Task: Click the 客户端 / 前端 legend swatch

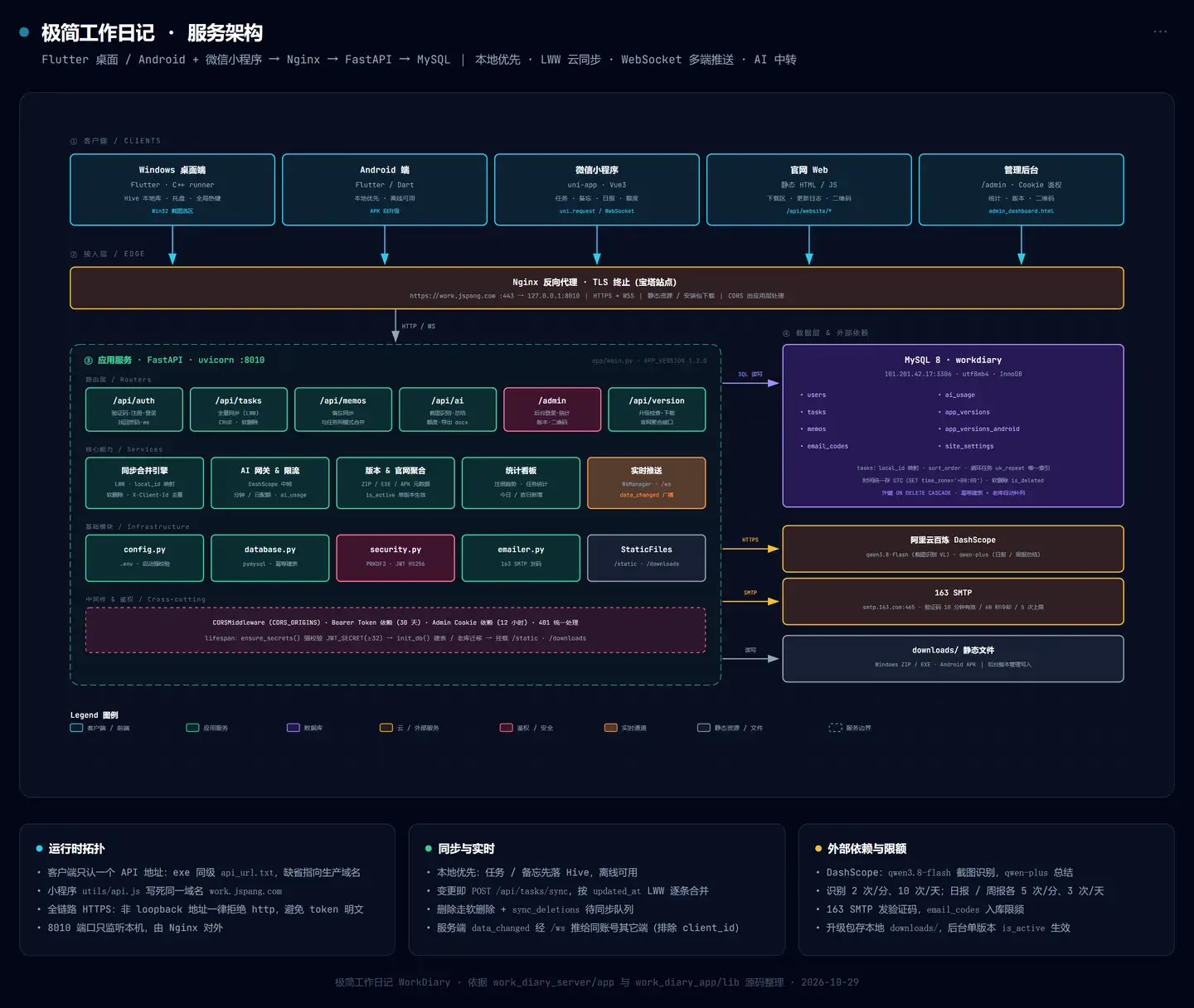Action: coord(76,728)
